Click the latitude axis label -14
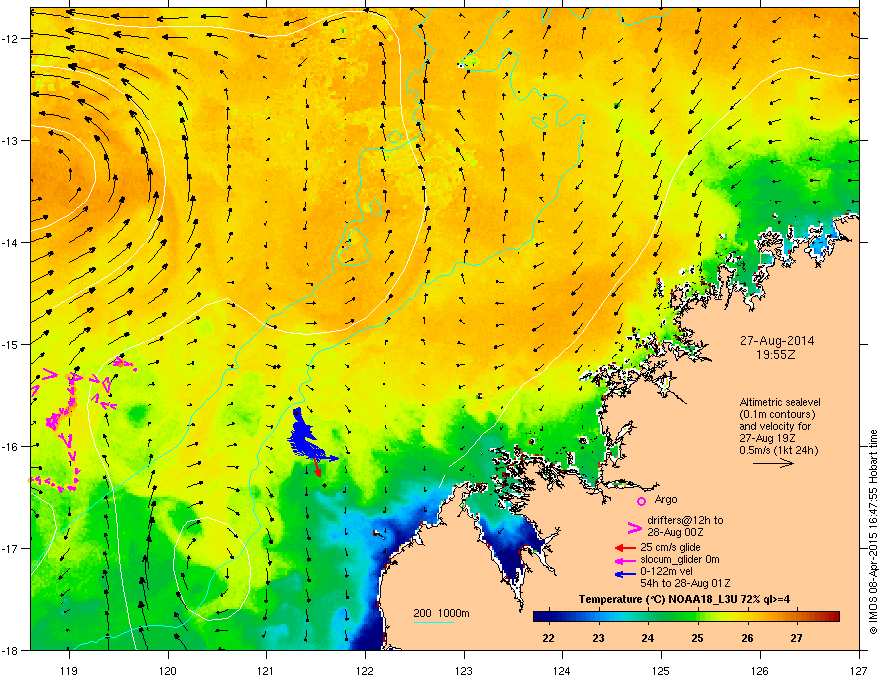 (11, 242)
